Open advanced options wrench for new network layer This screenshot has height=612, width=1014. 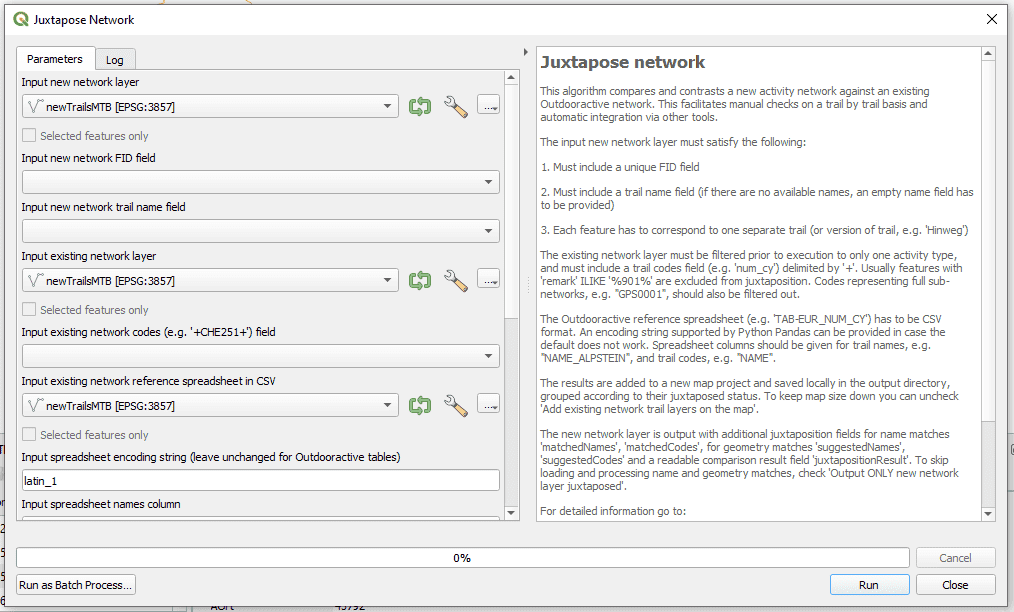pos(456,106)
